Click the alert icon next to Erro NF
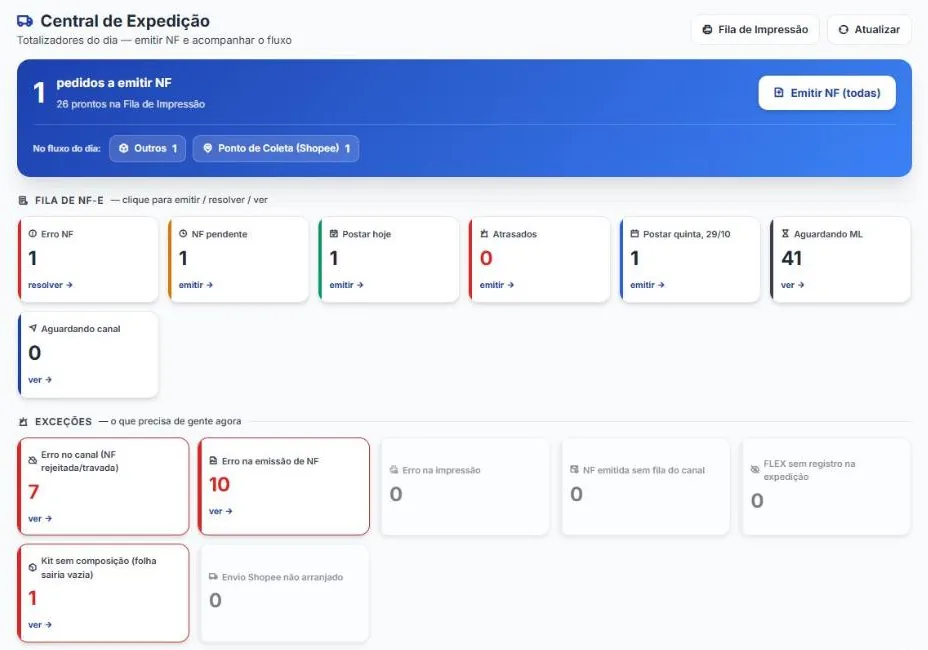This screenshot has height=650, width=928. click(33, 234)
